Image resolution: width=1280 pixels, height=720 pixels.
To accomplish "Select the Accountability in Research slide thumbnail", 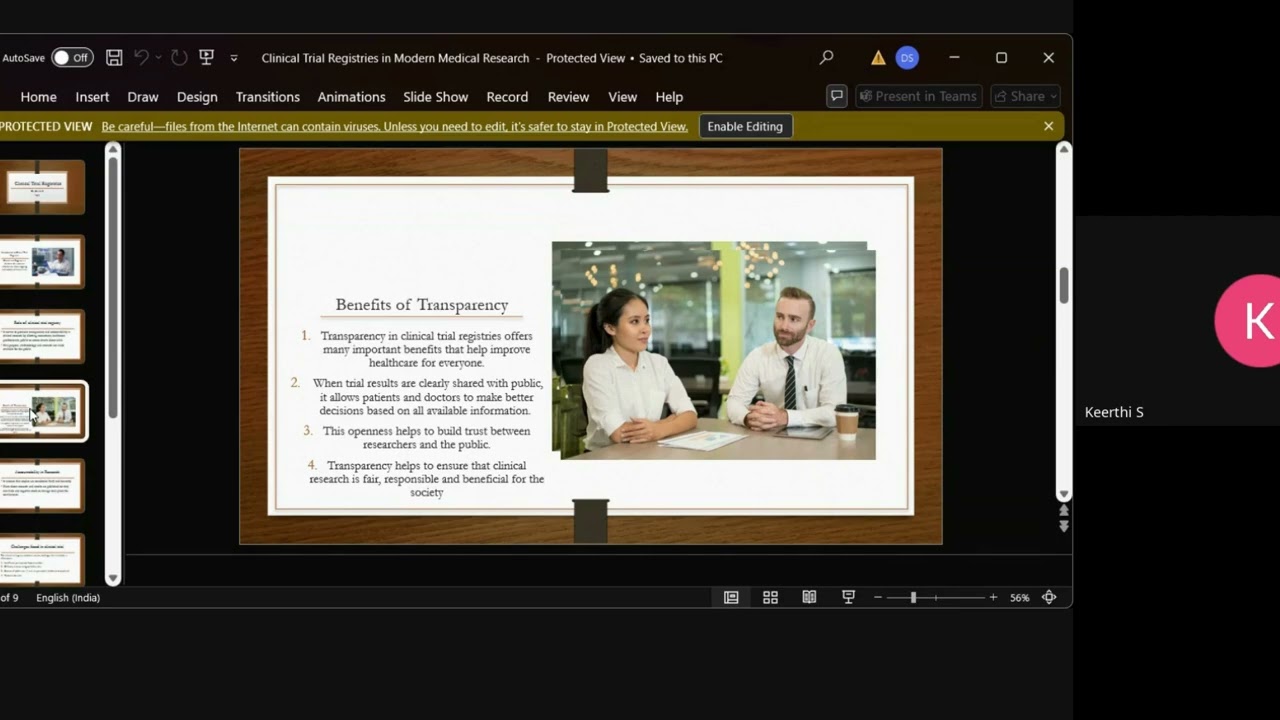I will (41, 486).
